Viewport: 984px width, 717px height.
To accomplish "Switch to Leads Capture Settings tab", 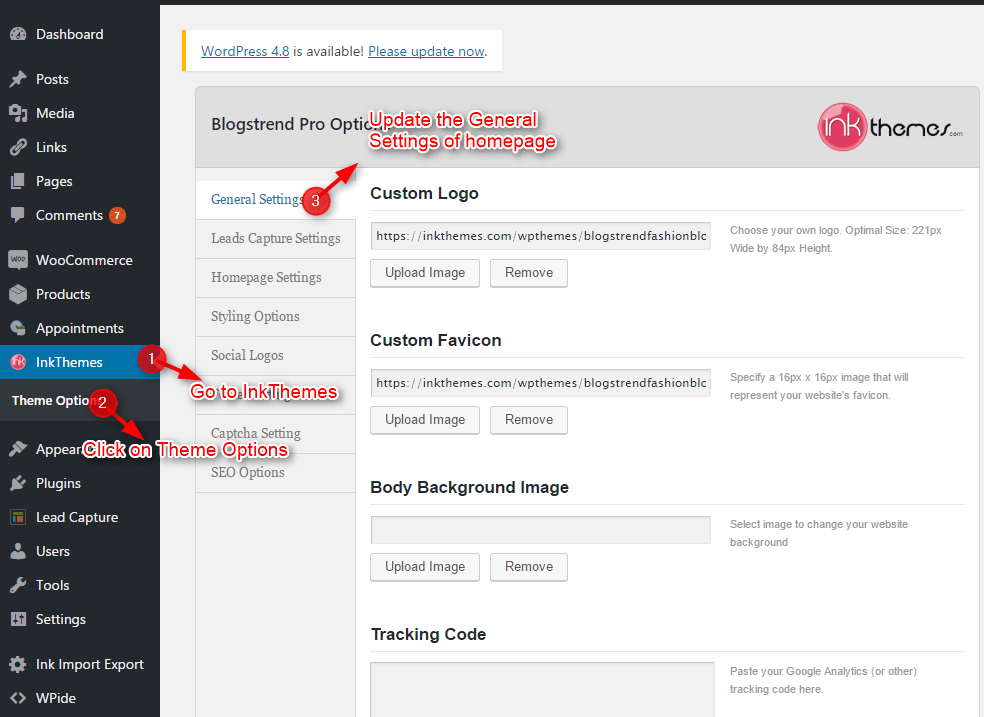I will coord(275,238).
